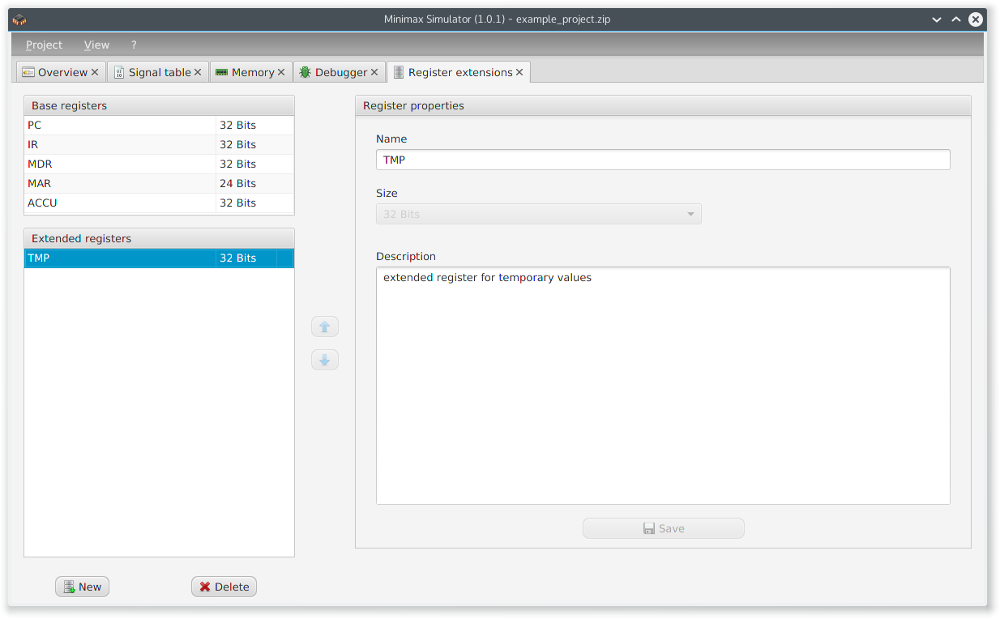This screenshot has height=619, width=1000.
Task: Select the TMP extended register row
Action: coord(159,258)
